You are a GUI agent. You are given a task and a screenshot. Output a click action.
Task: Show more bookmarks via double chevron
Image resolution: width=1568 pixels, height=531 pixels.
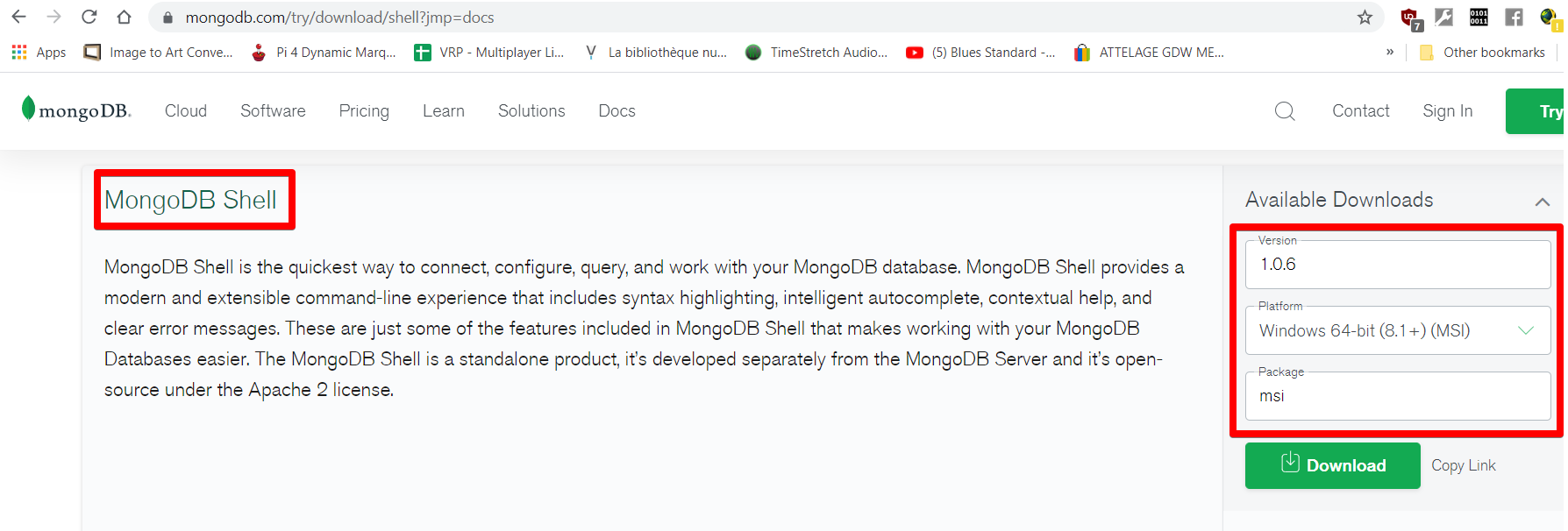[1389, 53]
